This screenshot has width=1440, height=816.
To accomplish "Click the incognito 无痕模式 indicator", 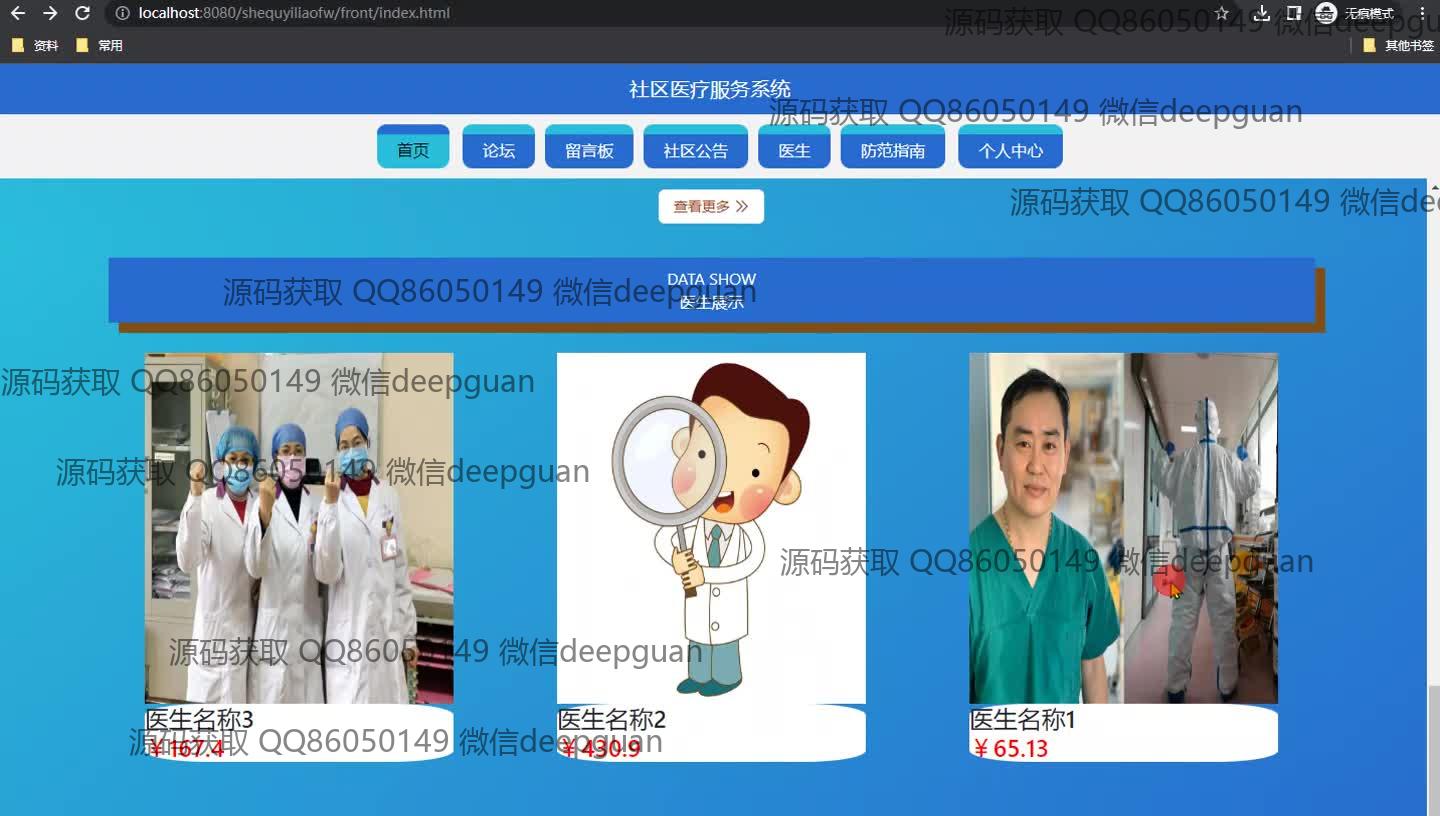I will (1355, 13).
